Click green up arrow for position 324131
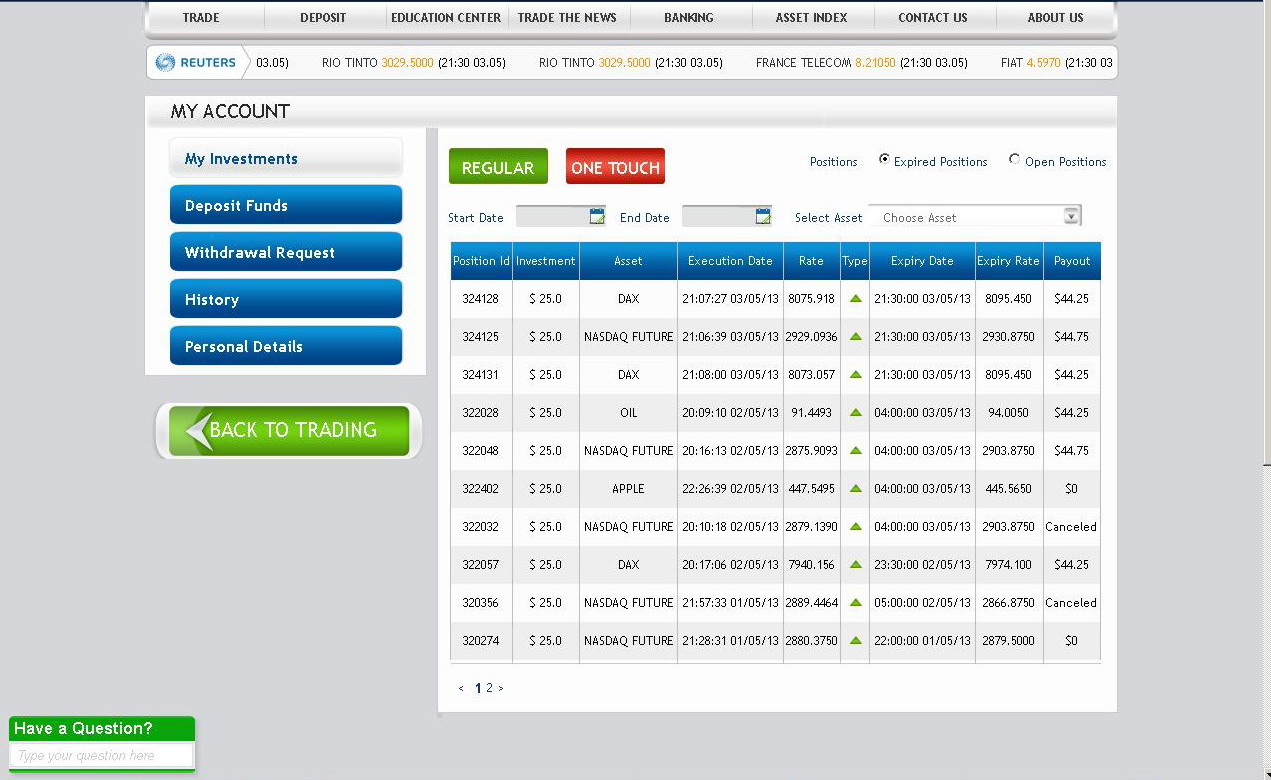Viewport: 1271px width, 780px height. (855, 374)
